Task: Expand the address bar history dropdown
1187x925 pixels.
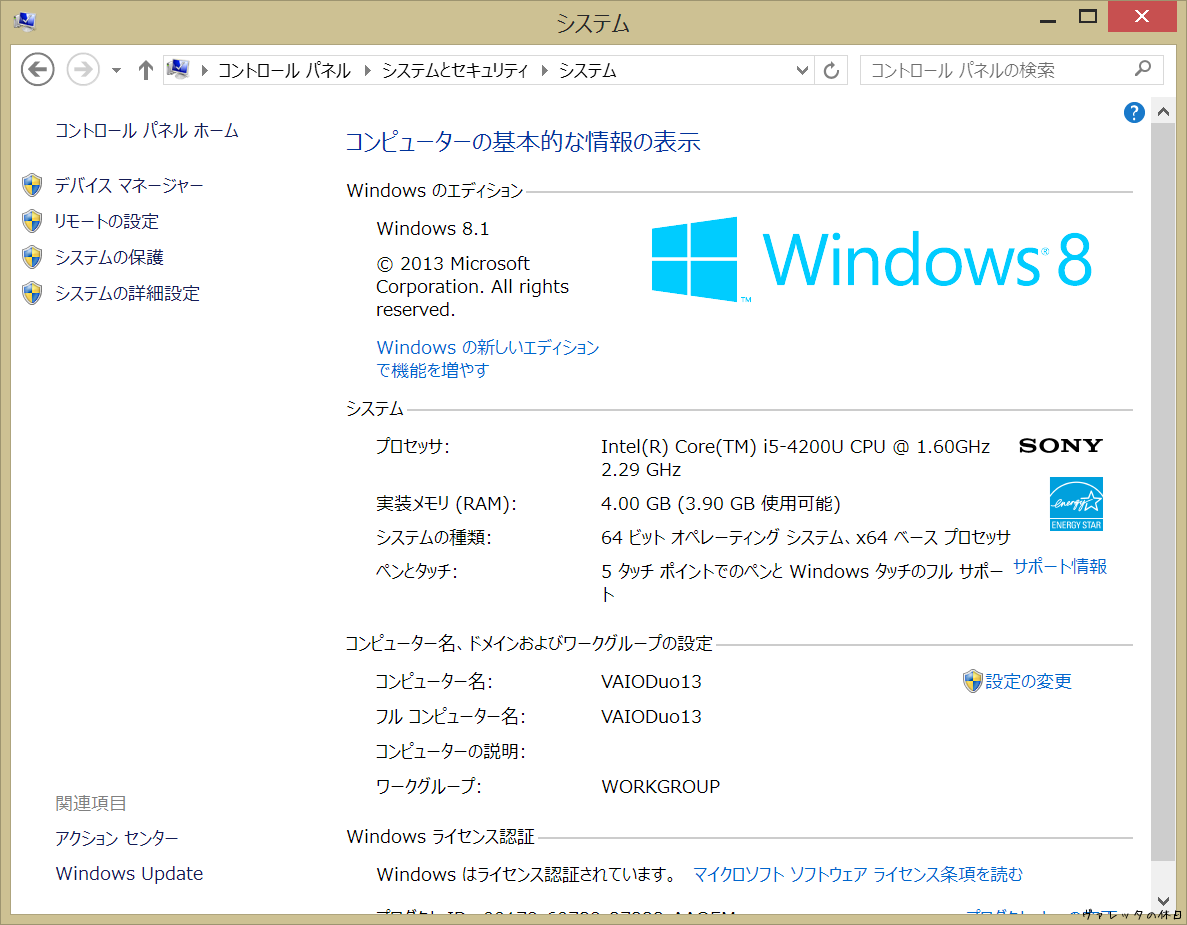Action: tap(802, 70)
